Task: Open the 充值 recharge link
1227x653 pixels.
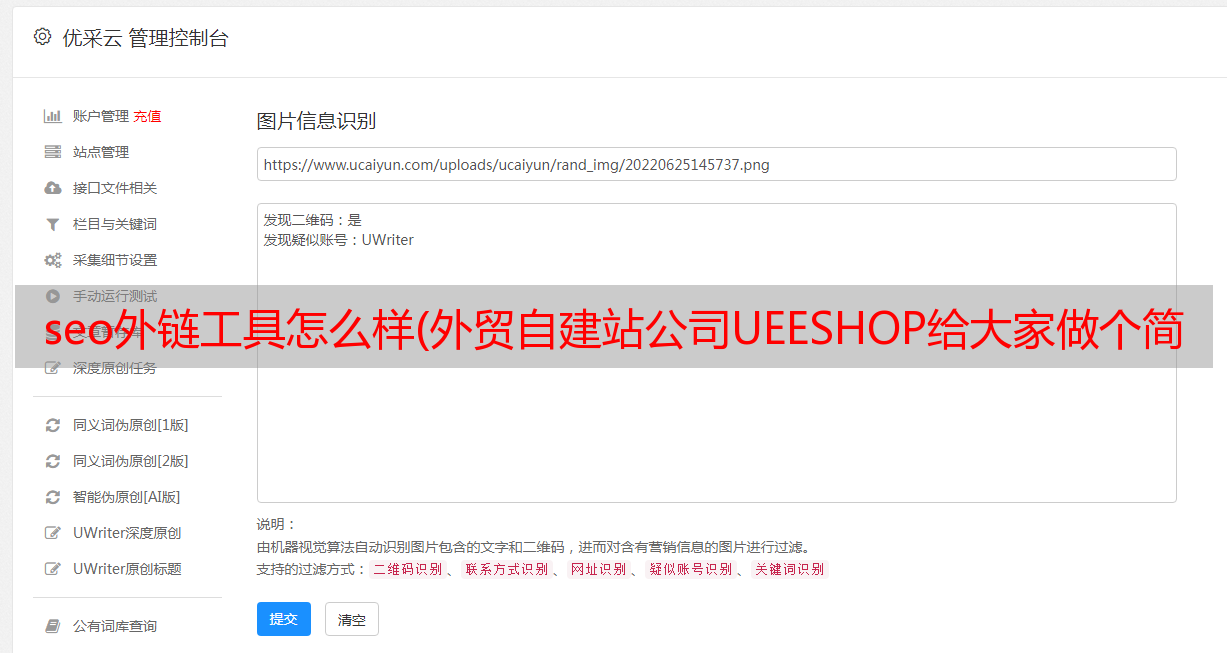Action: 147,116
